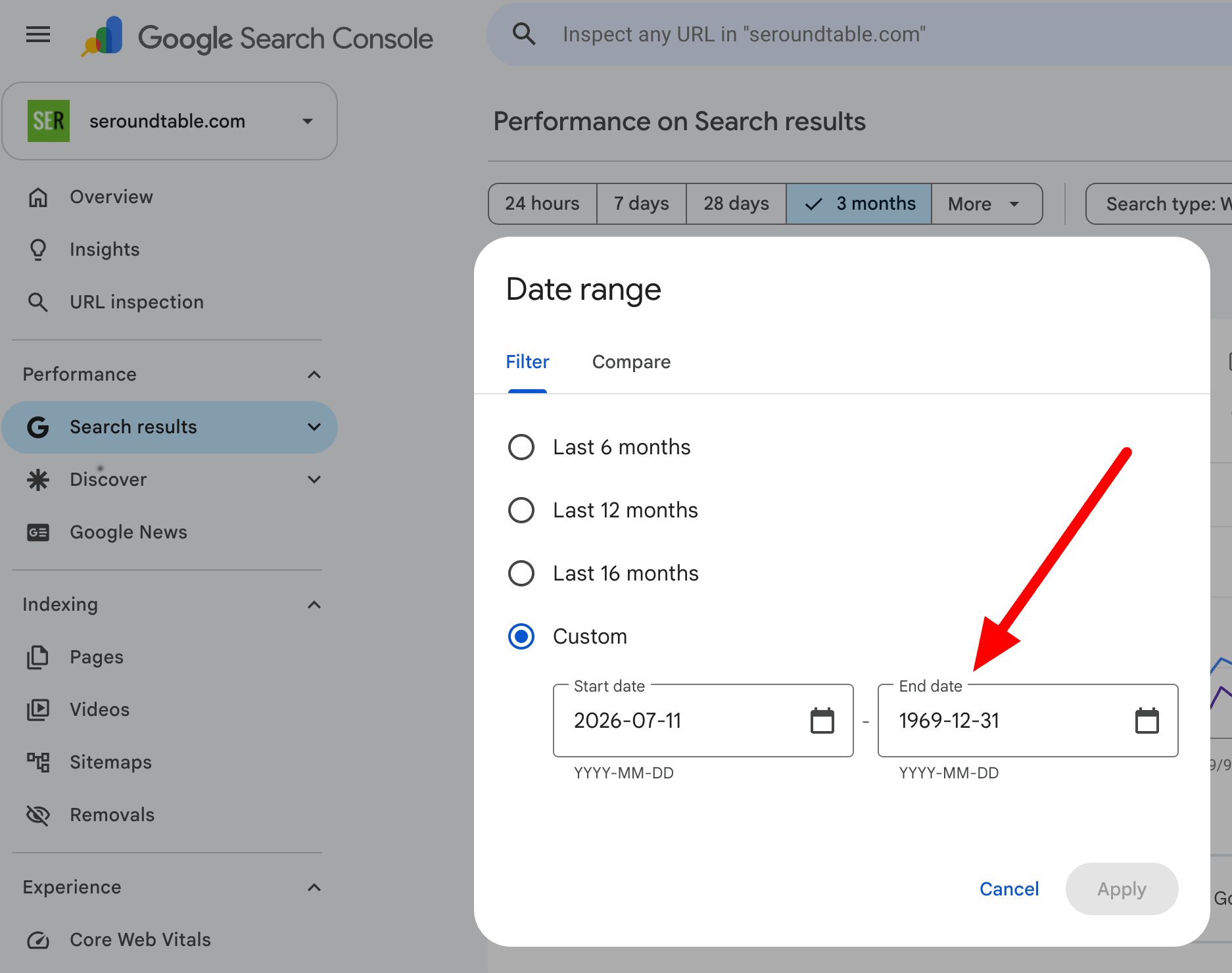This screenshot has width=1232, height=973.
Task: Select the 7 days range
Action: (x=642, y=204)
